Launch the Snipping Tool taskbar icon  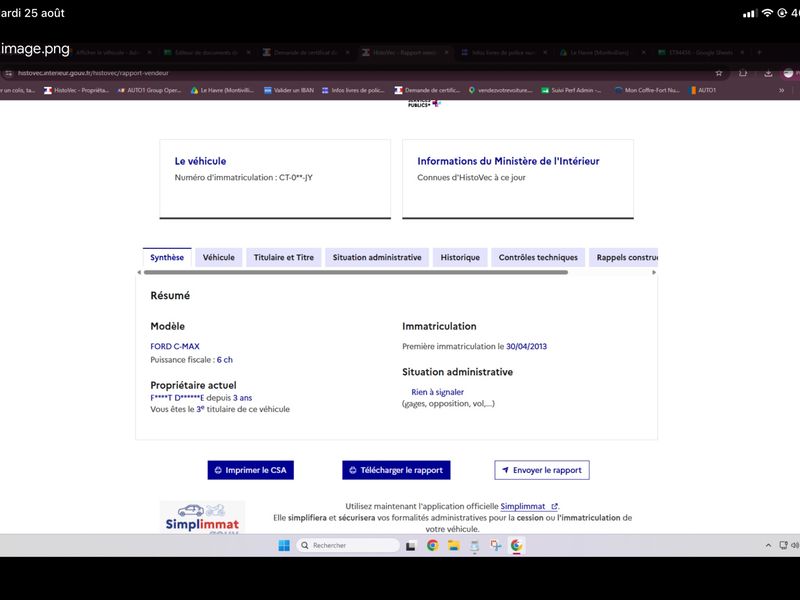point(495,546)
